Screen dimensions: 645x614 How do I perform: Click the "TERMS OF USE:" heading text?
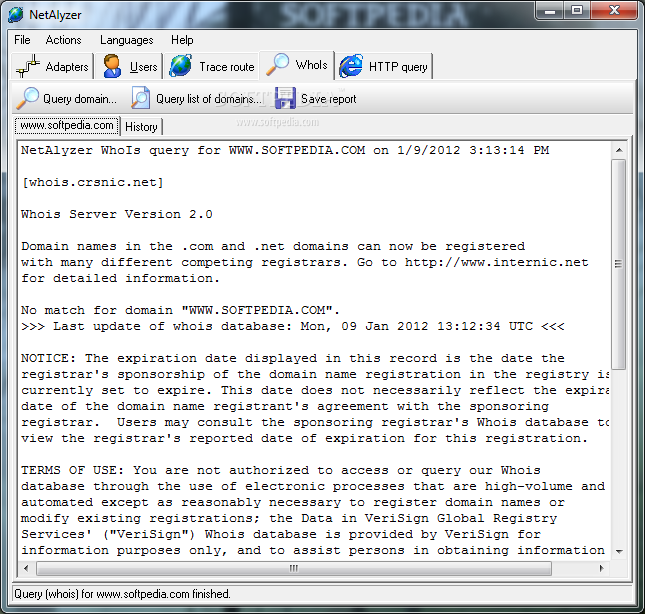pos(72,470)
